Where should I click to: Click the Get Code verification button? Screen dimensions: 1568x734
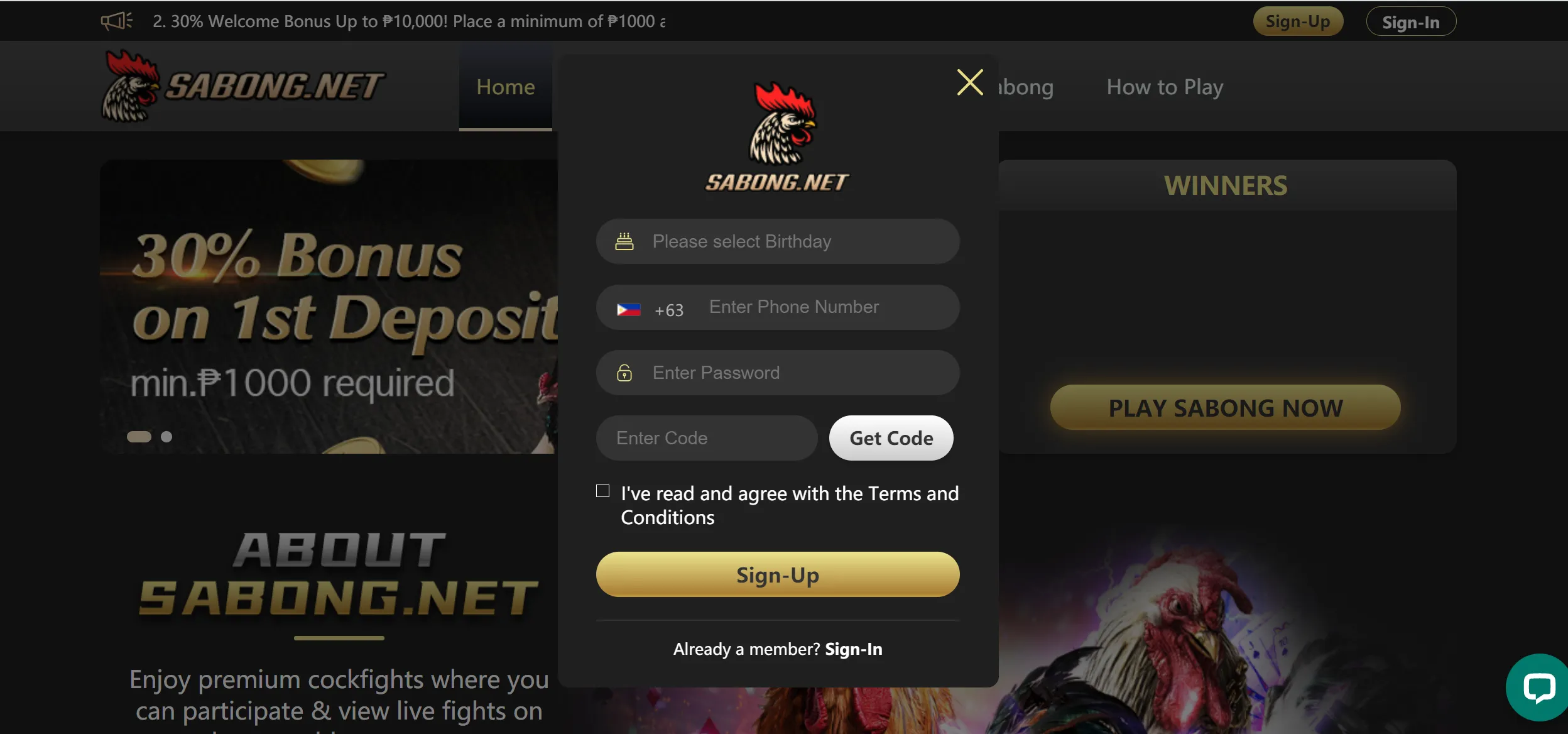coord(891,437)
